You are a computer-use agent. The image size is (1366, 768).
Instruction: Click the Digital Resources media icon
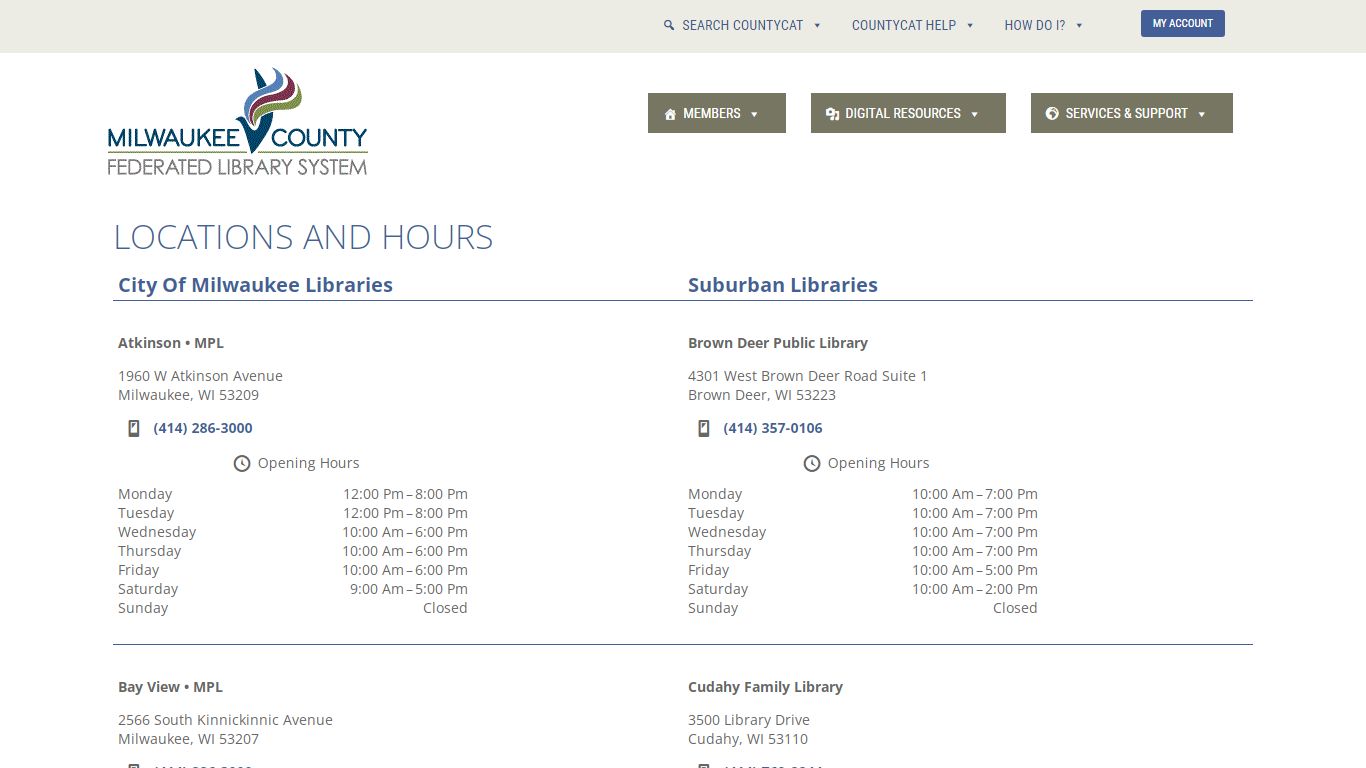(832, 114)
